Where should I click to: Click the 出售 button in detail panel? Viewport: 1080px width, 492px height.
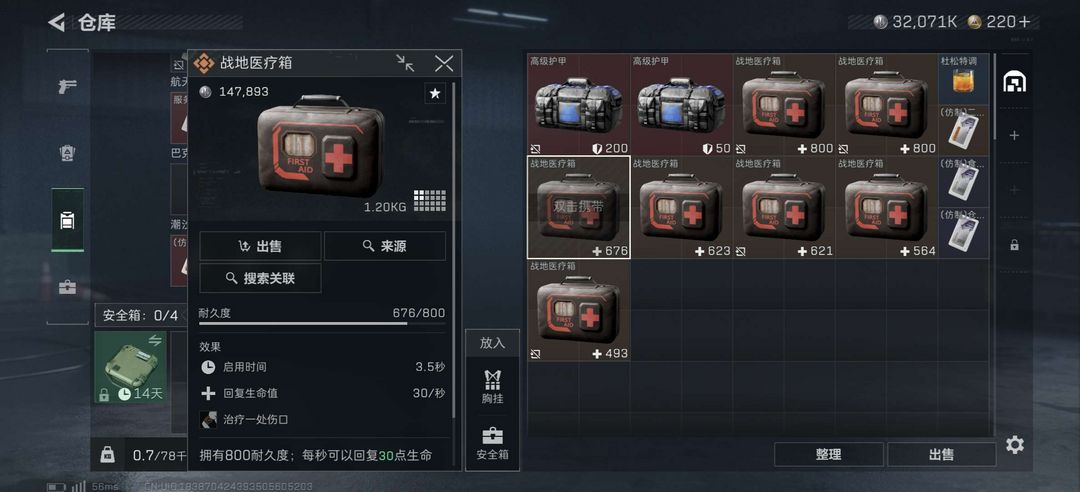click(x=260, y=246)
